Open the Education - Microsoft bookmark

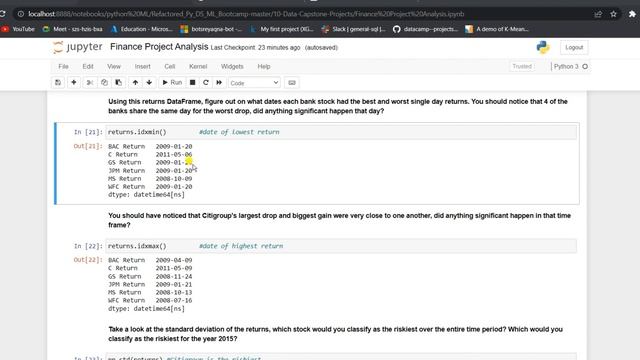[x=142, y=29]
